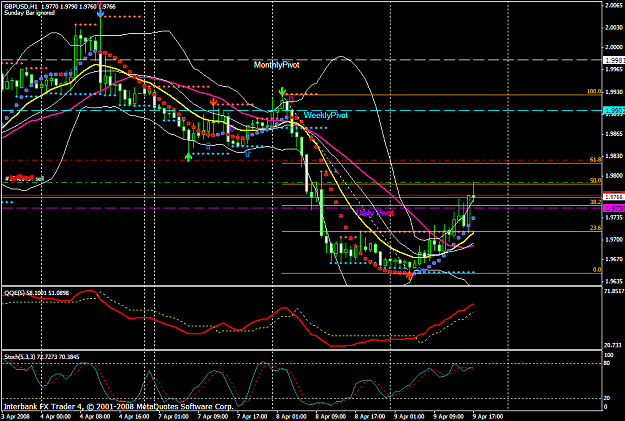Click the 1.9930 price scale value

coord(614,92)
